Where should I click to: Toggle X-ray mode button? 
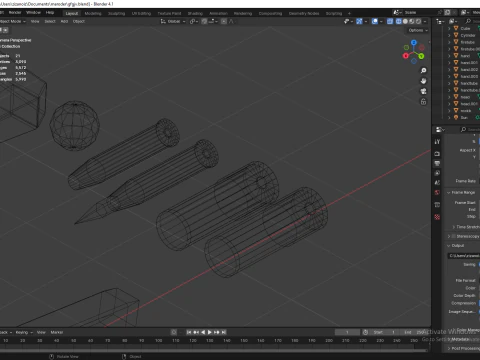[390, 21]
